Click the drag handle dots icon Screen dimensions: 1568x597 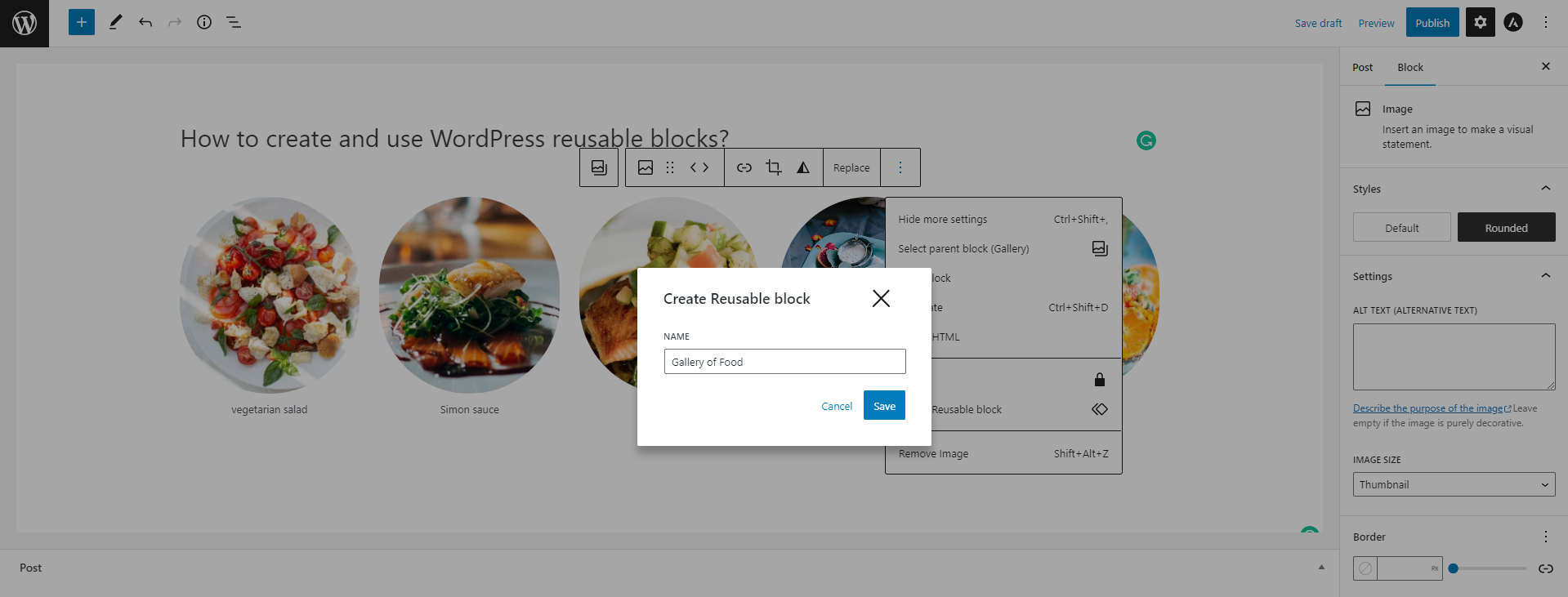pos(670,167)
